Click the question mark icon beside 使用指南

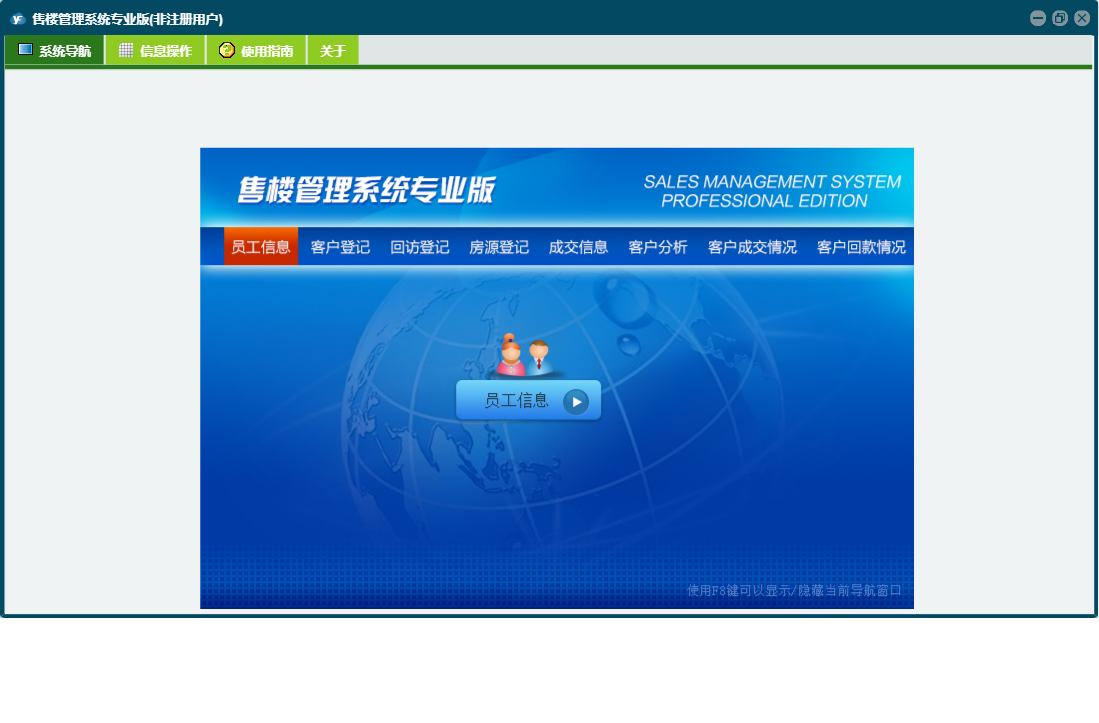pos(227,50)
